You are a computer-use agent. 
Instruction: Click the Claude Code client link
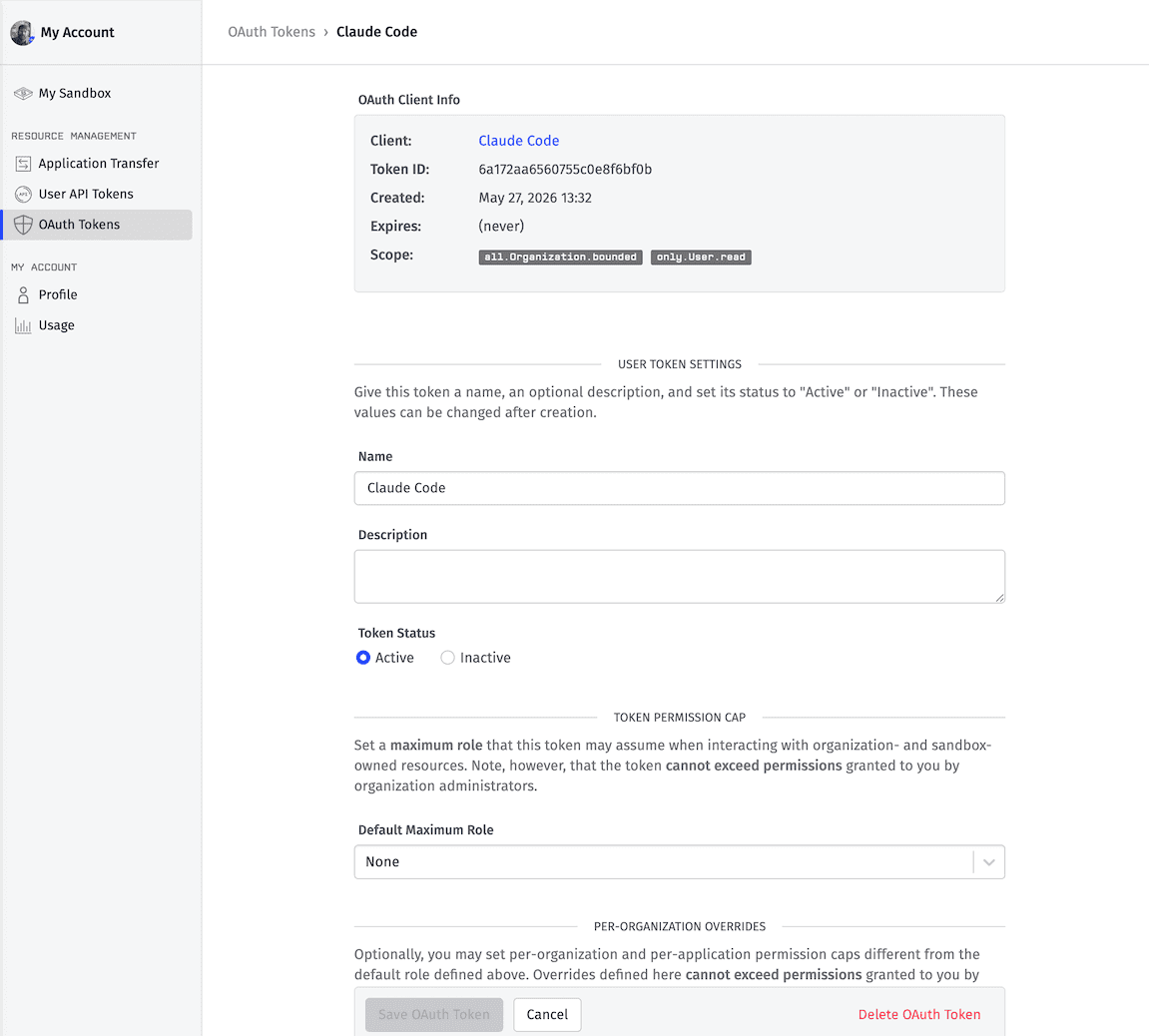519,141
